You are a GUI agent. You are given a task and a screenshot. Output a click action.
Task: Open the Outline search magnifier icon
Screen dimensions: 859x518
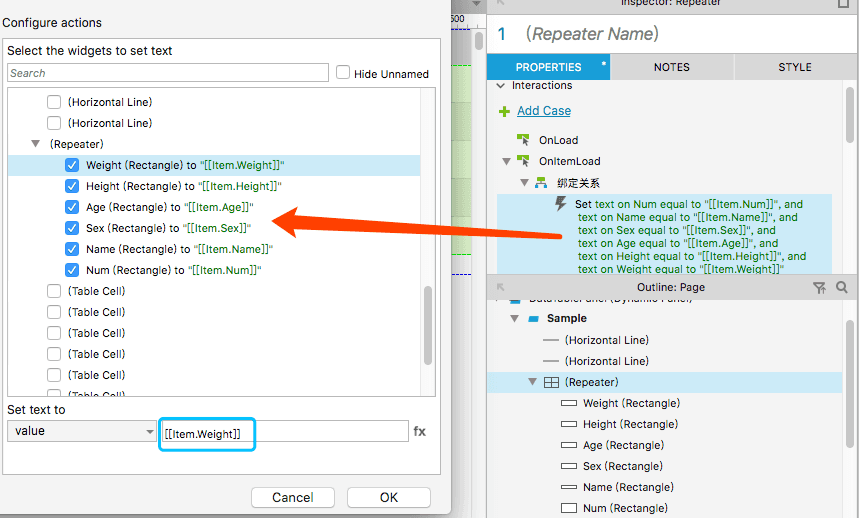(x=841, y=287)
